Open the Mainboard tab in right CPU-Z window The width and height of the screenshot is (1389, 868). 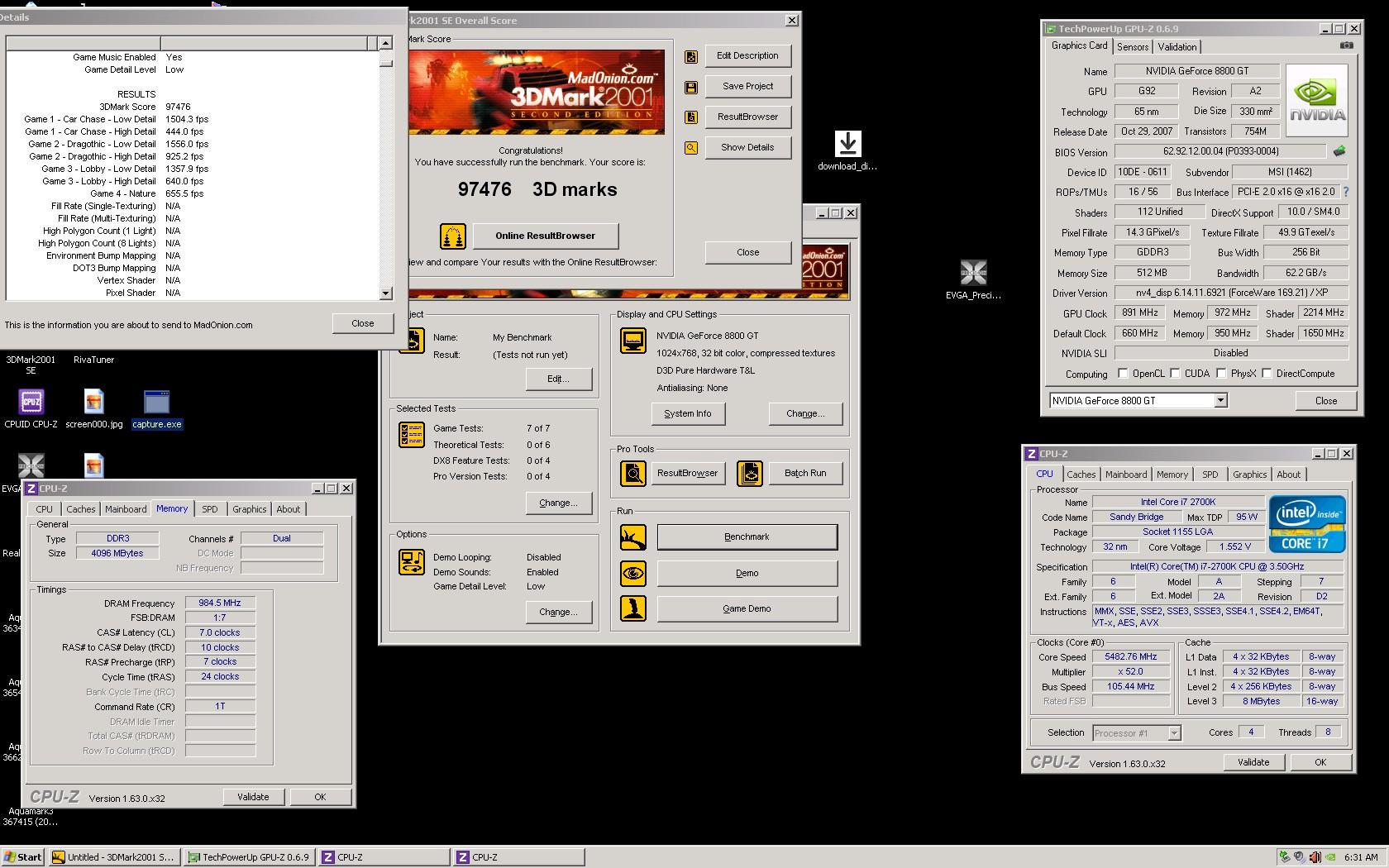[x=1126, y=475]
